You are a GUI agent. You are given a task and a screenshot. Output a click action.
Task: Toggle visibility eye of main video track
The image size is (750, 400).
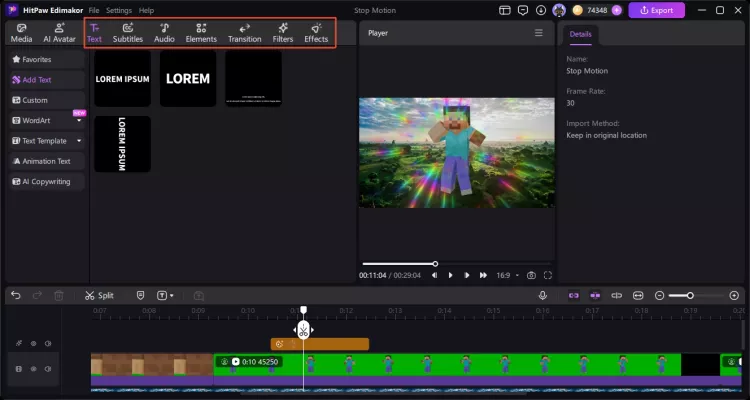pyautogui.click(x=33, y=369)
